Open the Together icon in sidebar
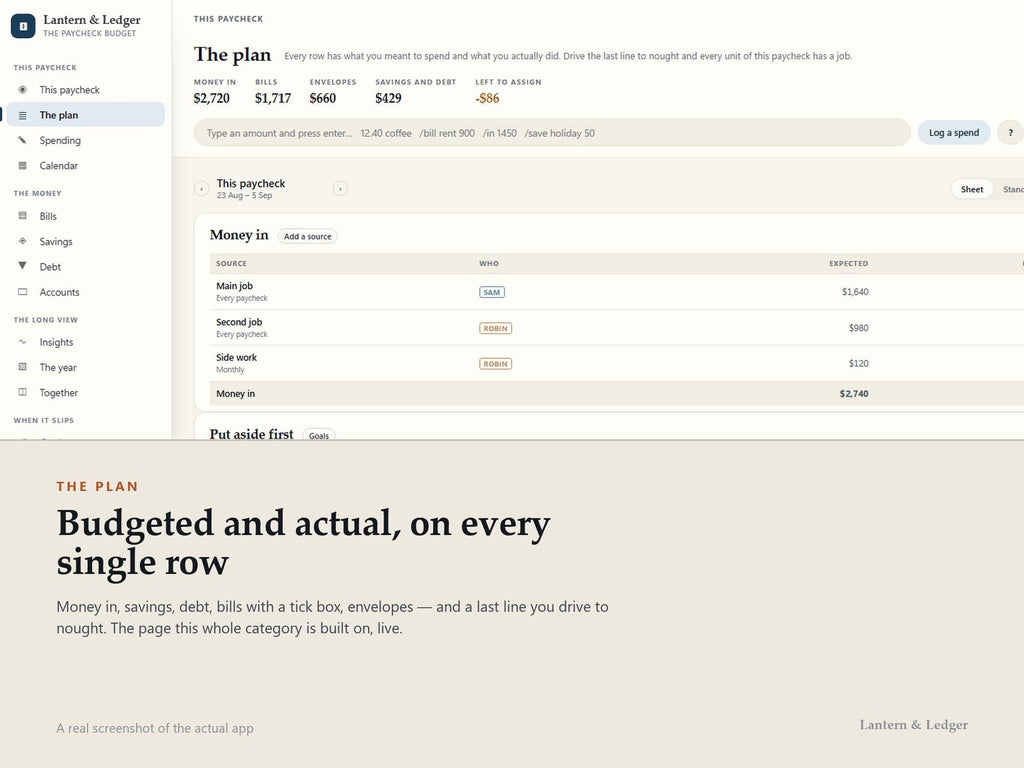 pyautogui.click(x=22, y=392)
